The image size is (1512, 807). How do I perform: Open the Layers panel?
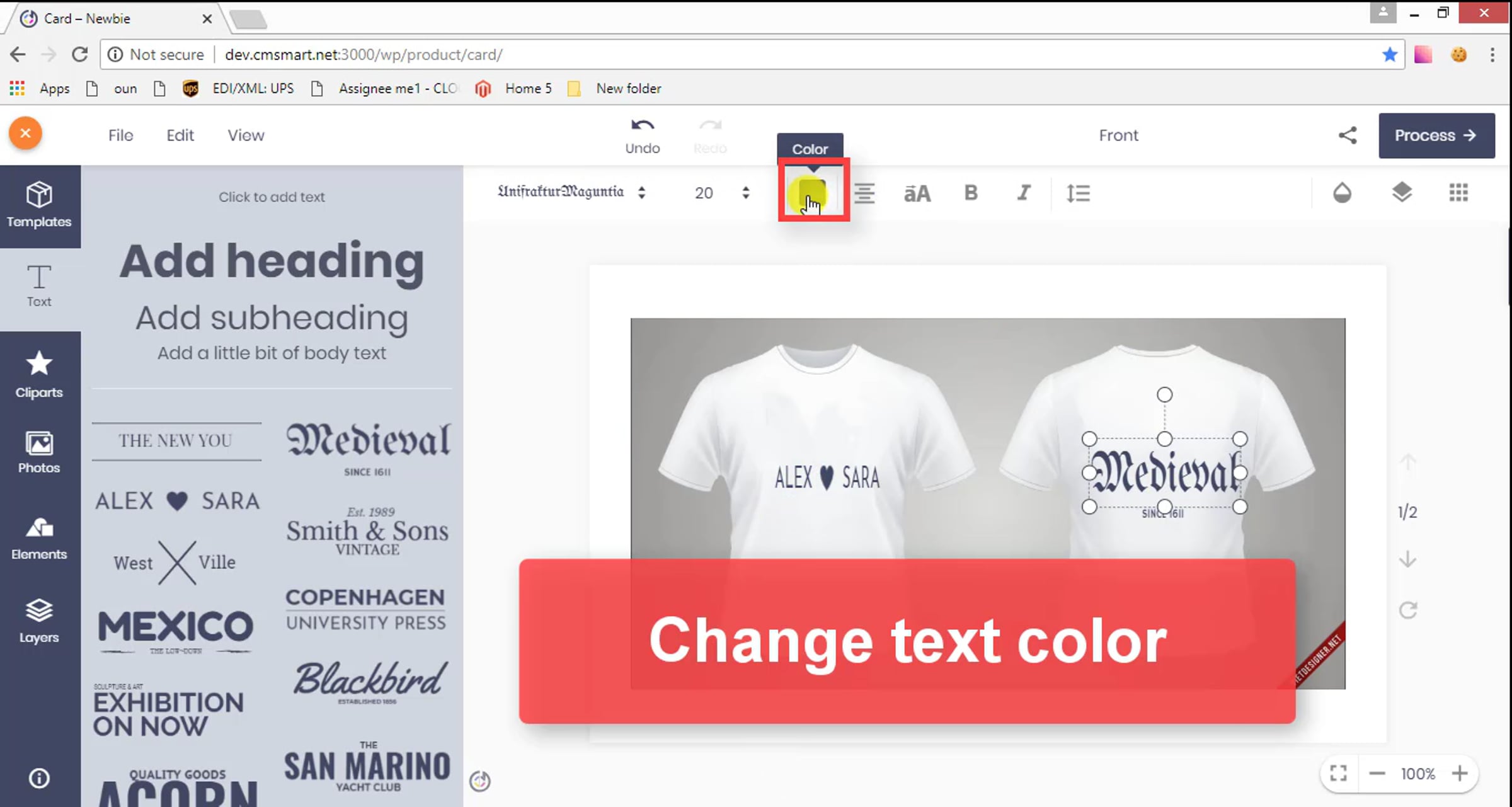[x=39, y=621]
